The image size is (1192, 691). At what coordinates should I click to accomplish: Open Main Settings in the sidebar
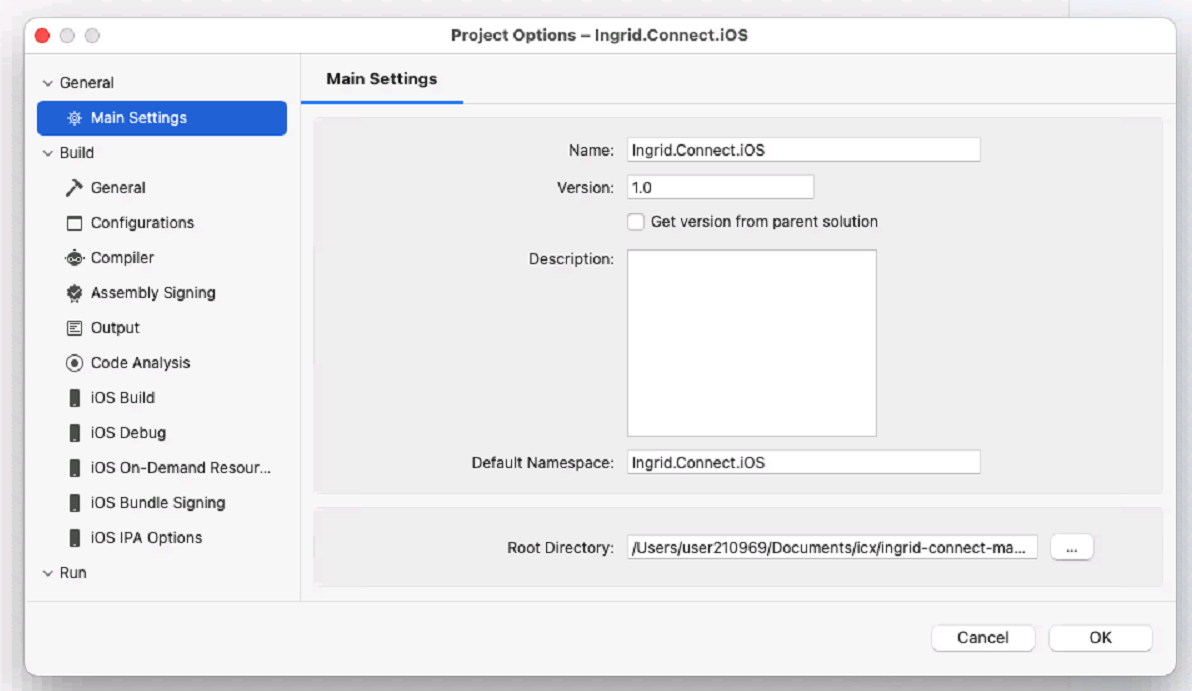click(x=162, y=118)
